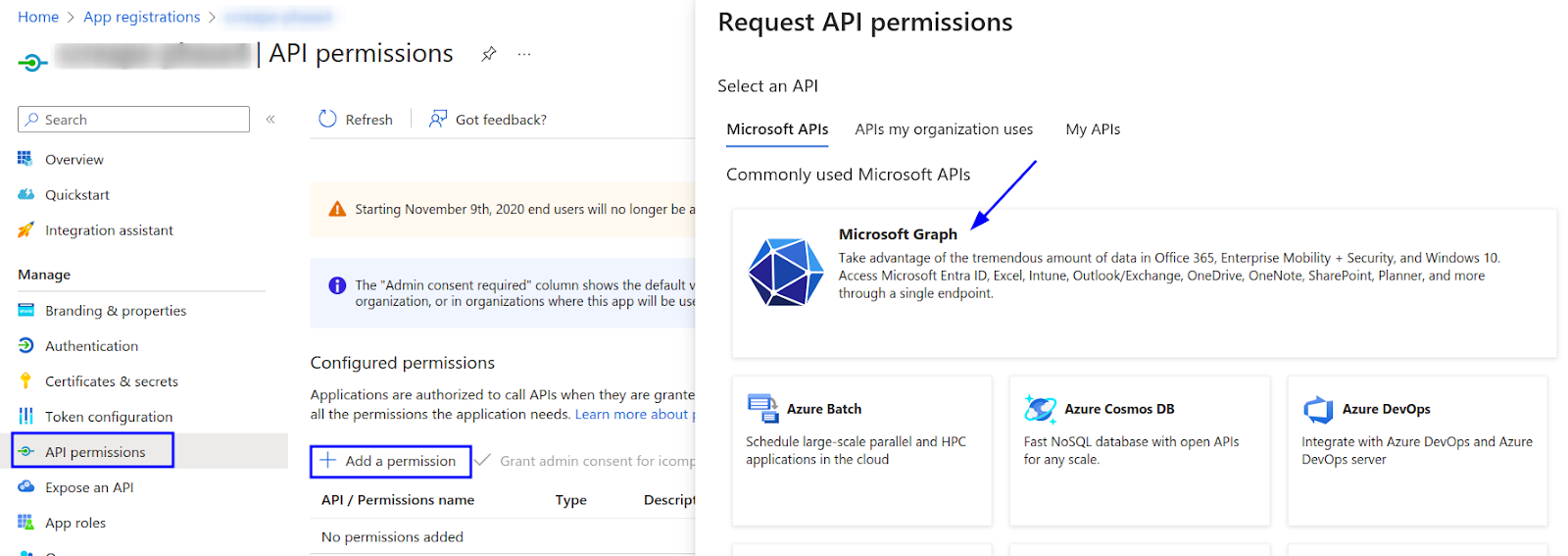Open the Authentication page
1568x556 pixels.
(91, 345)
